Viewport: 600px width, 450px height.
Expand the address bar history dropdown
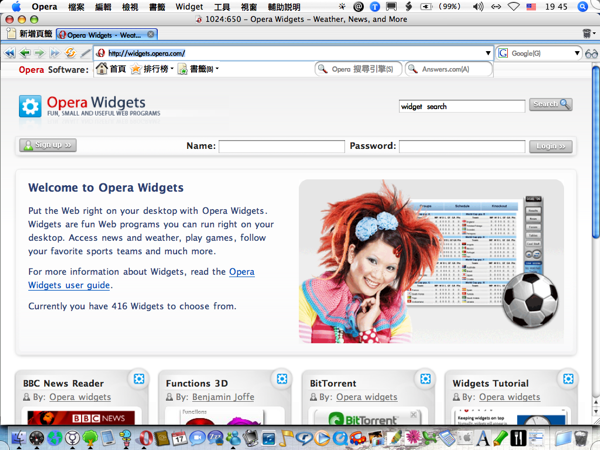pos(488,53)
